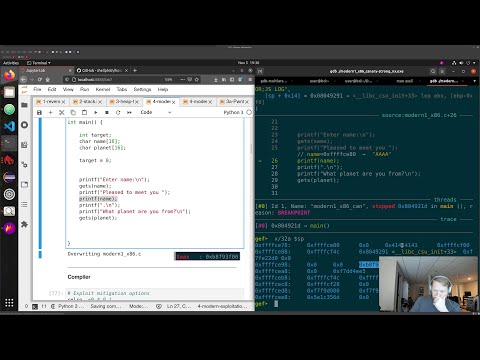The height and width of the screenshot is (360, 480).
Task: Open the View menu in JupyterLab
Action: pyautogui.click(x=68, y=89)
